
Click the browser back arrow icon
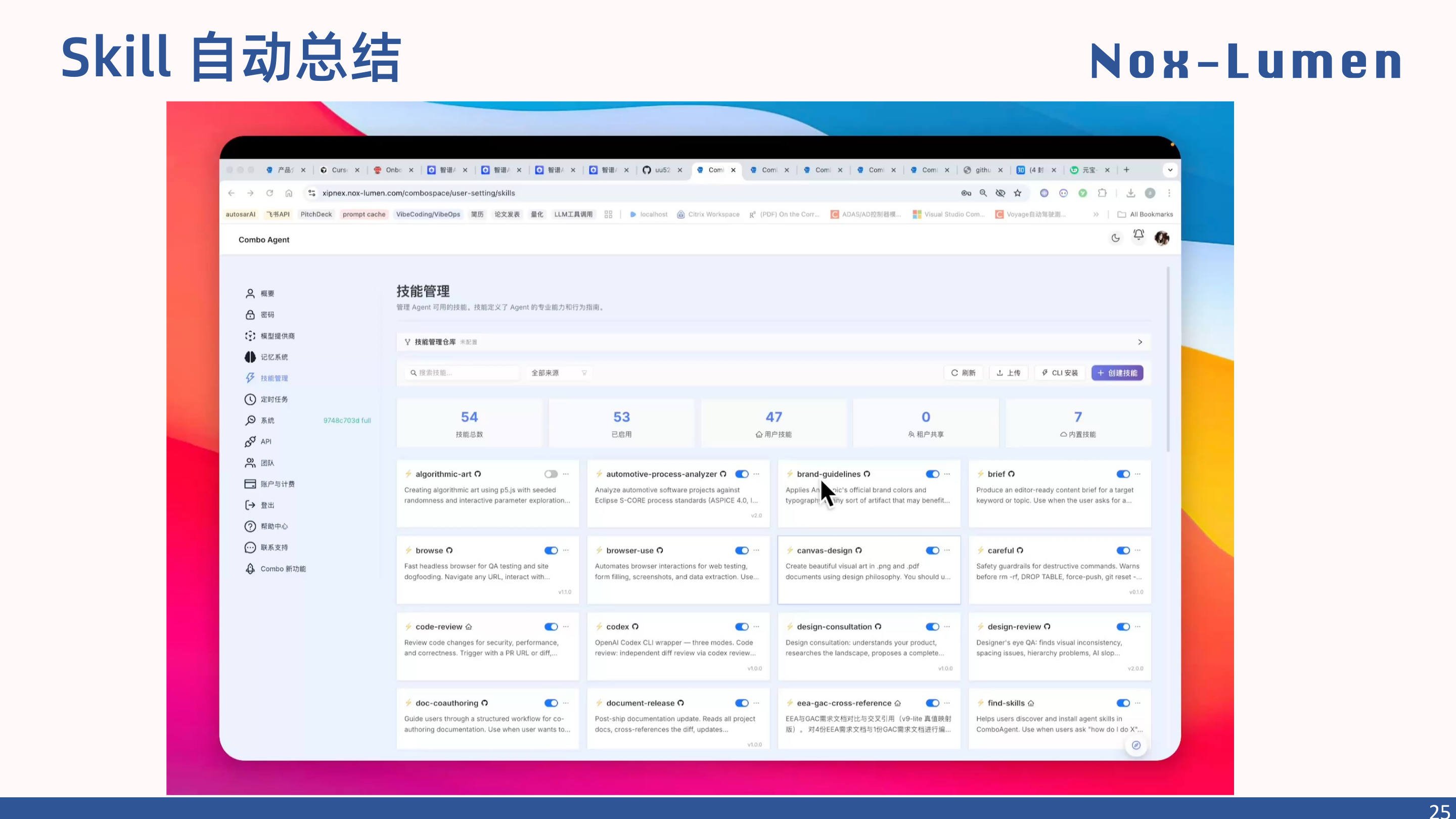231,193
